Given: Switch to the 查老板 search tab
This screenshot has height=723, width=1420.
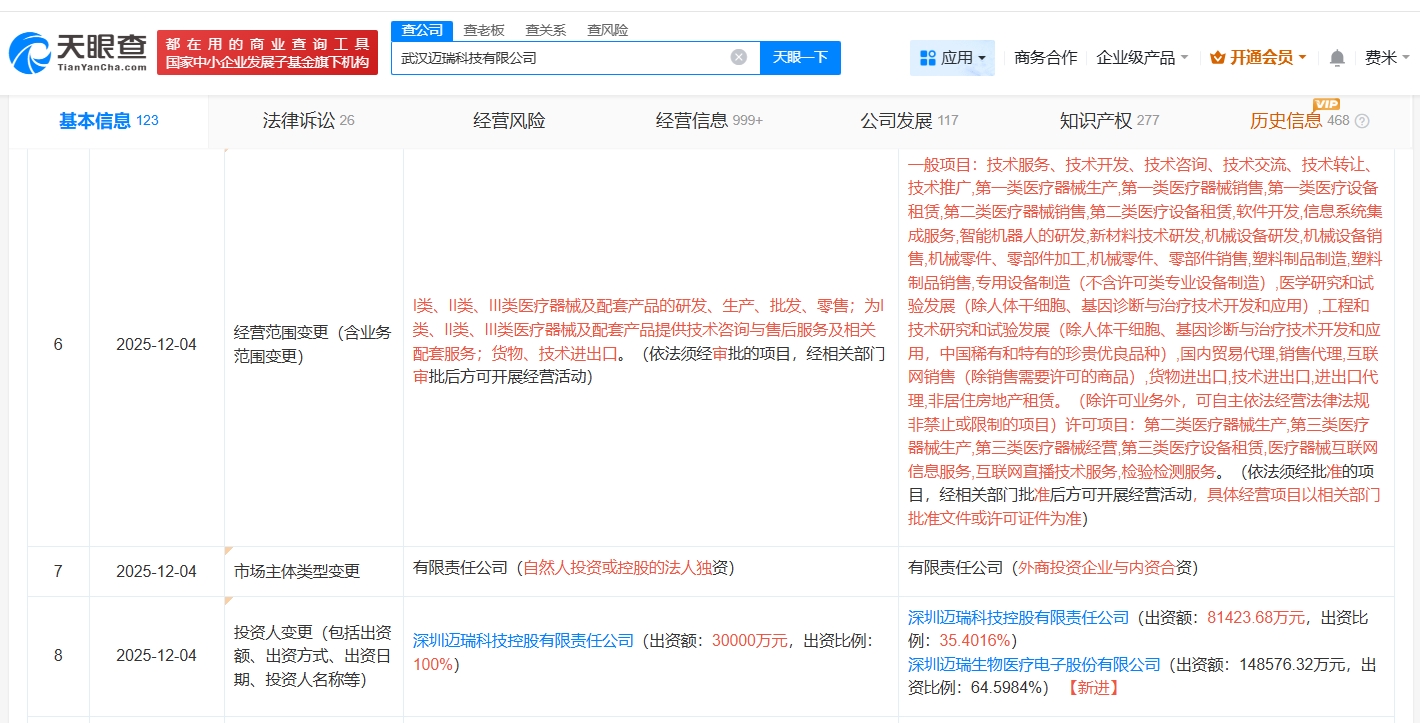Looking at the screenshot, I should tap(483, 30).
